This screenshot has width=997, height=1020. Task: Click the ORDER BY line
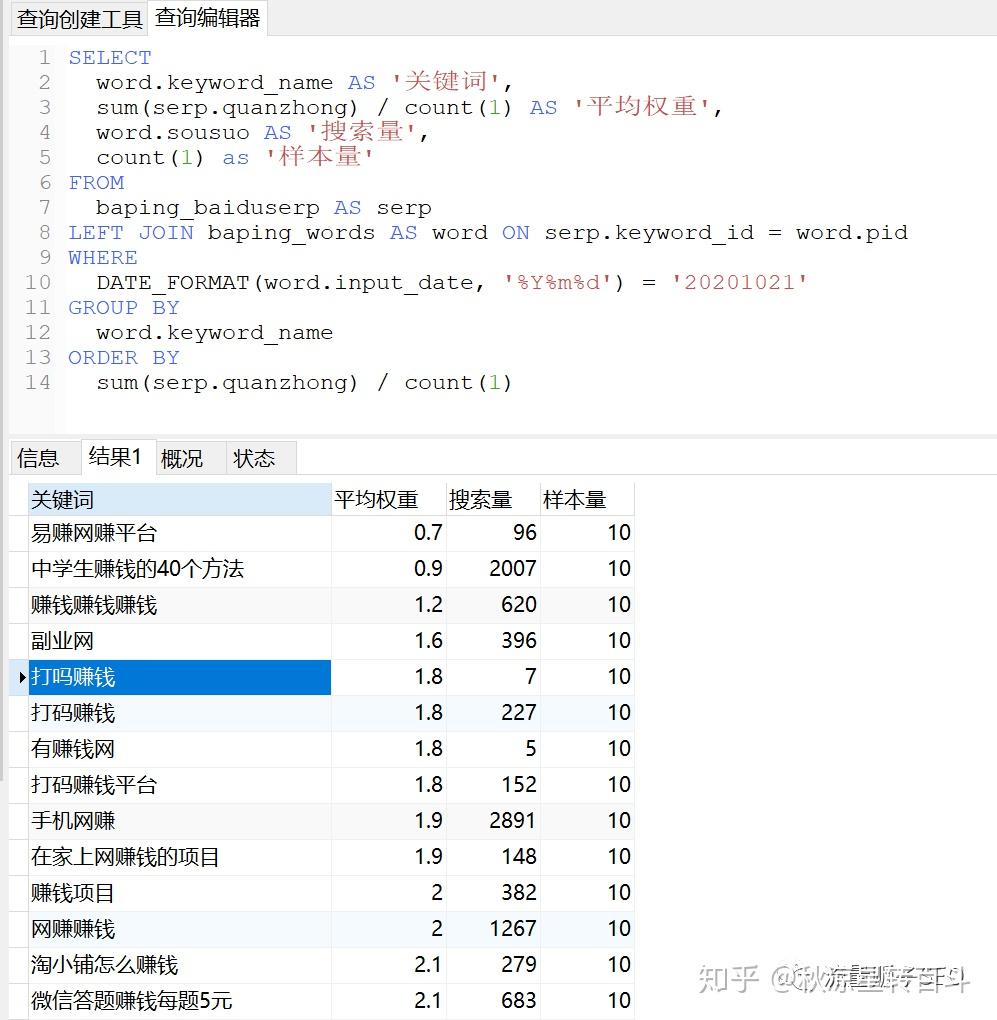124,358
